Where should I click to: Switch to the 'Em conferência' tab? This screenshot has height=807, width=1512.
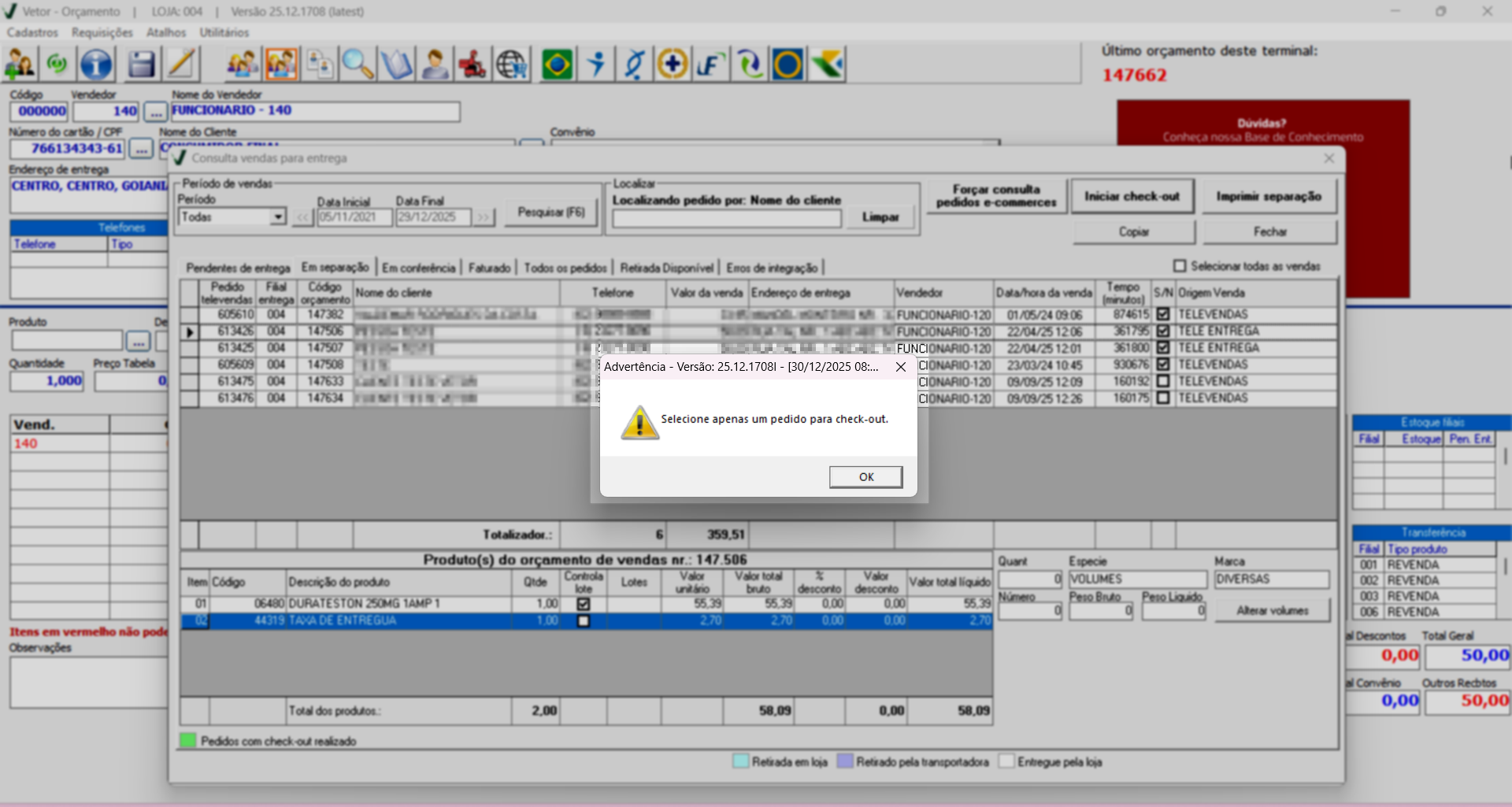point(418,268)
